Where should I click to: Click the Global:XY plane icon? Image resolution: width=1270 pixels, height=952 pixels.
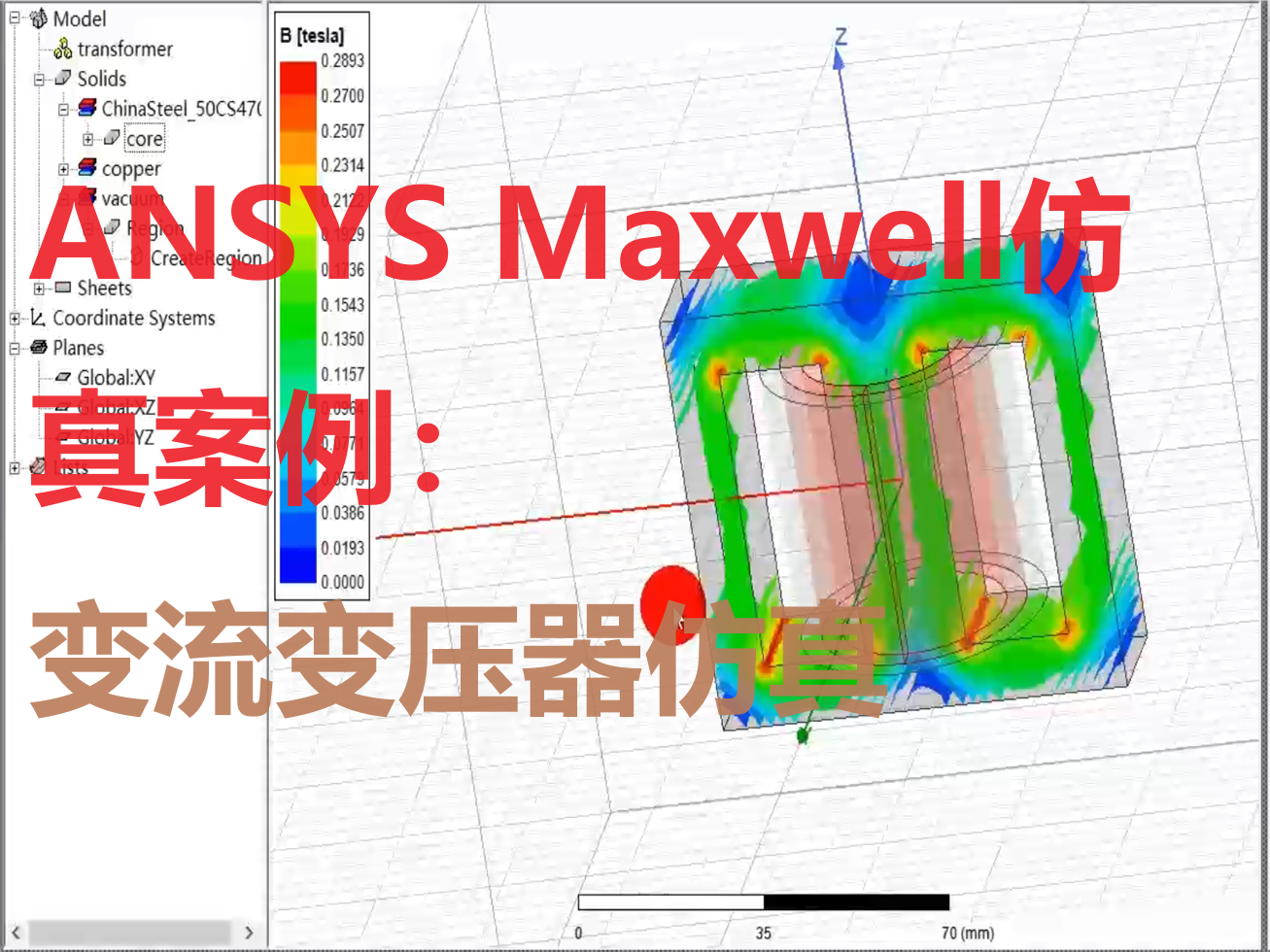tap(63, 376)
